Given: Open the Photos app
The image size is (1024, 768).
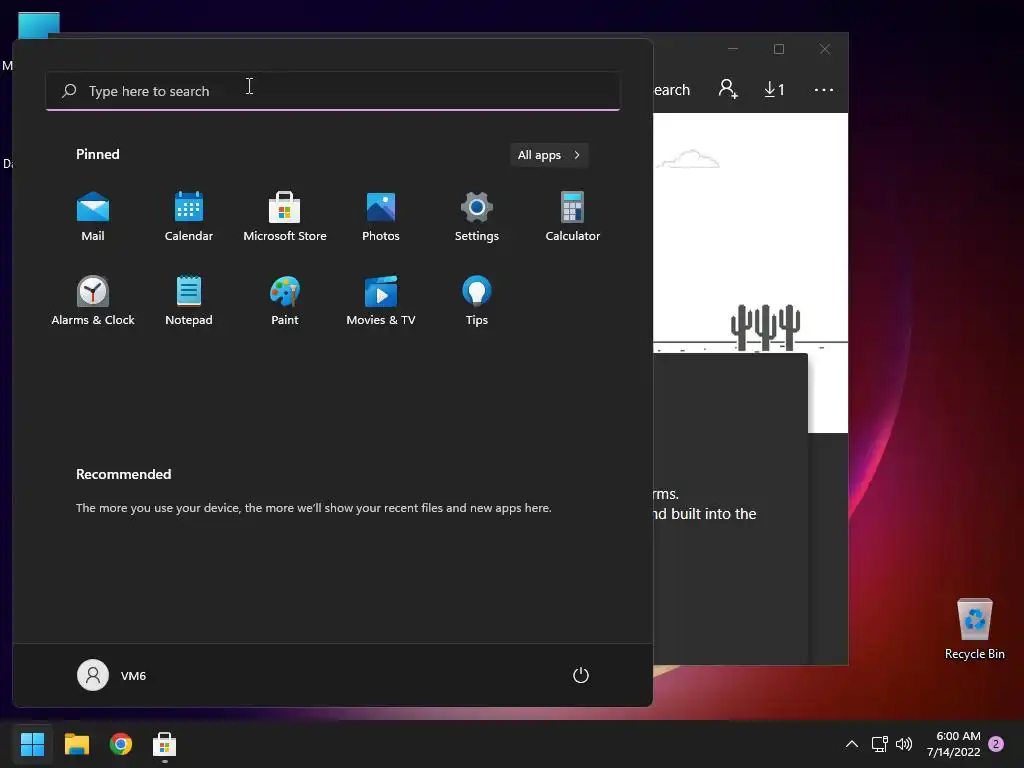Looking at the screenshot, I should (381, 217).
